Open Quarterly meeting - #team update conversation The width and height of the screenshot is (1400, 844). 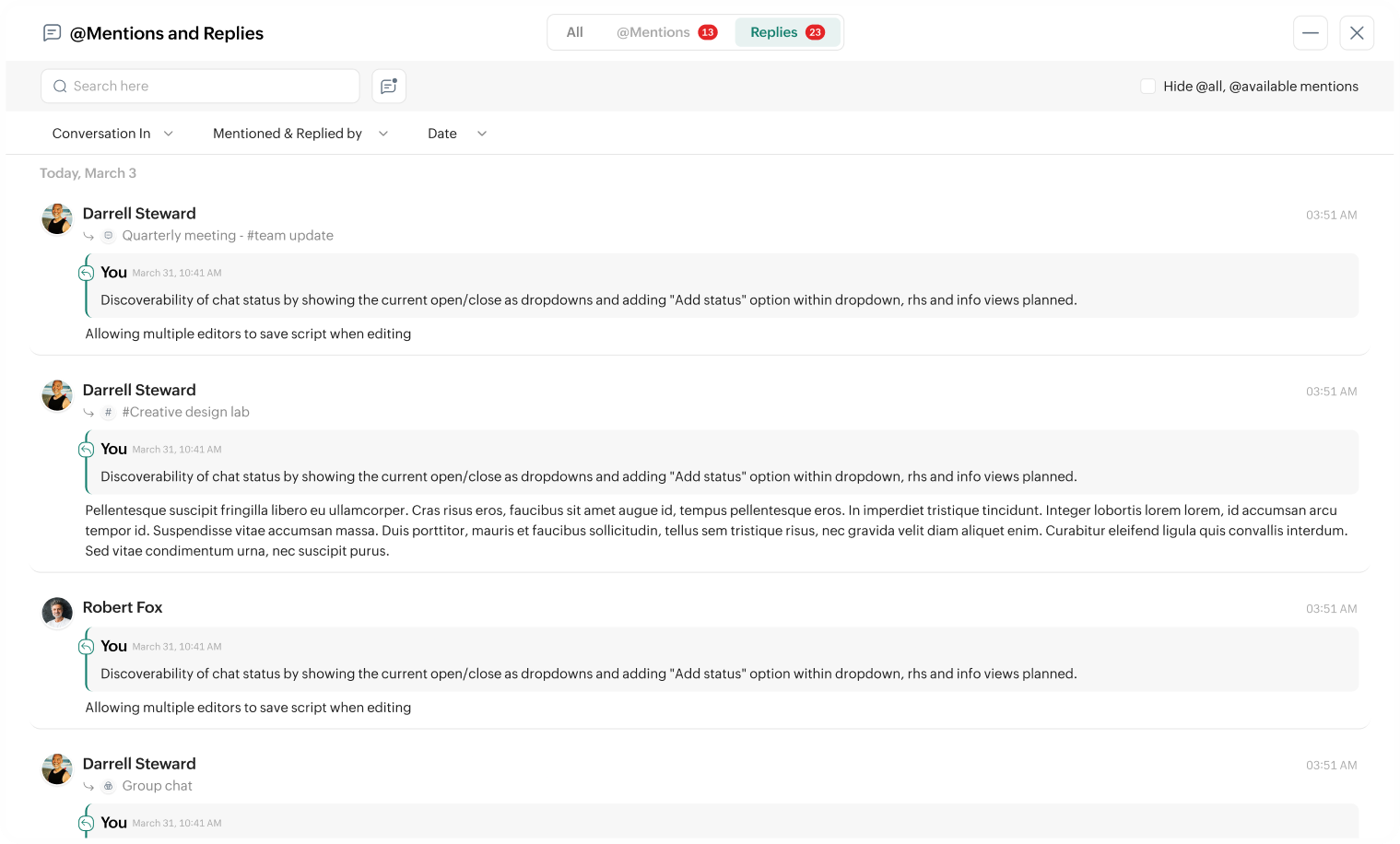click(x=228, y=236)
